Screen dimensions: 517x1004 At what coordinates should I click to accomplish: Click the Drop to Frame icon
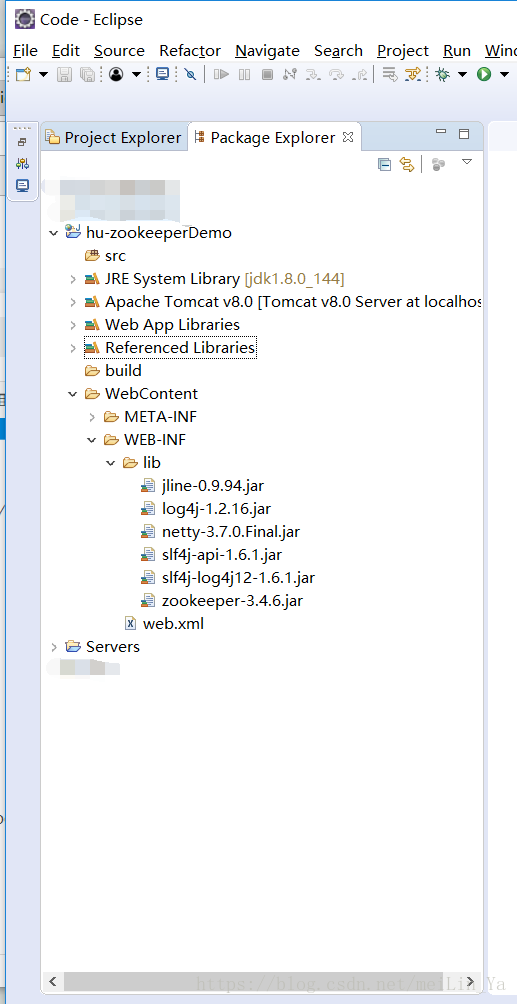click(x=389, y=74)
